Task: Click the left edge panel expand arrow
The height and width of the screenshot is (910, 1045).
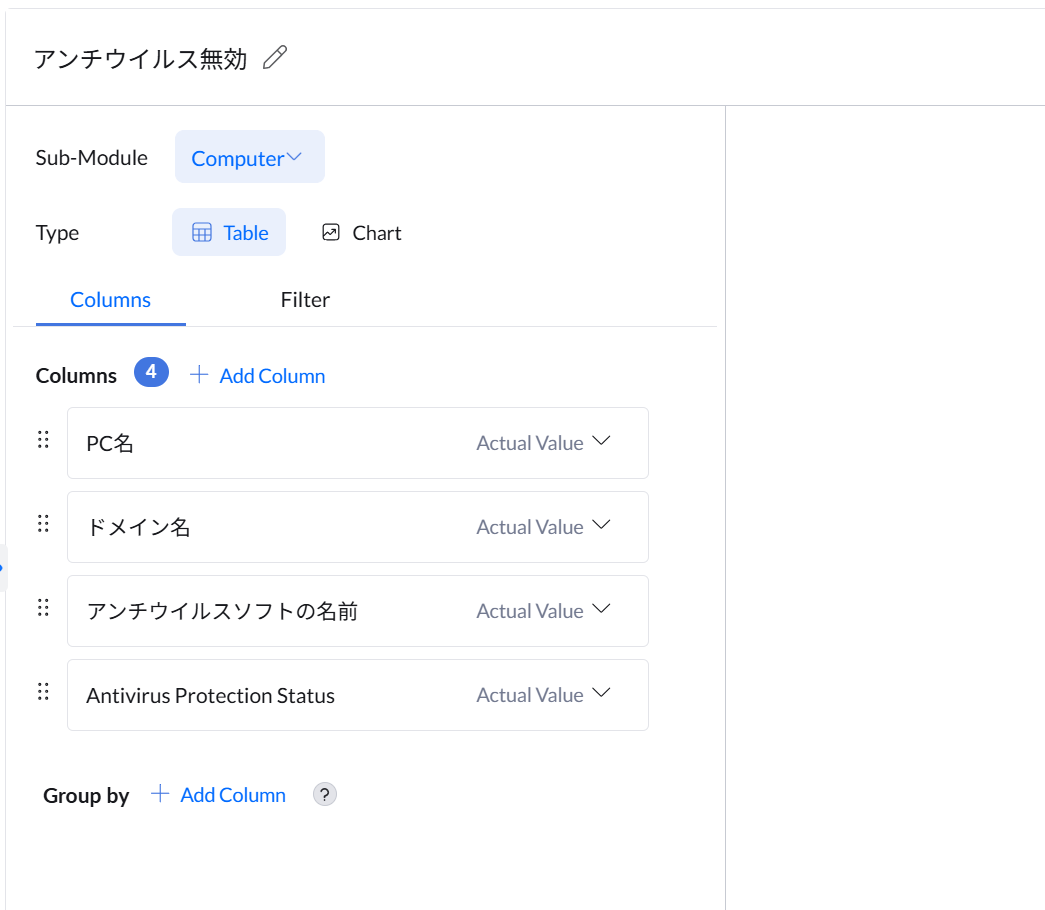Action: tap(3, 568)
